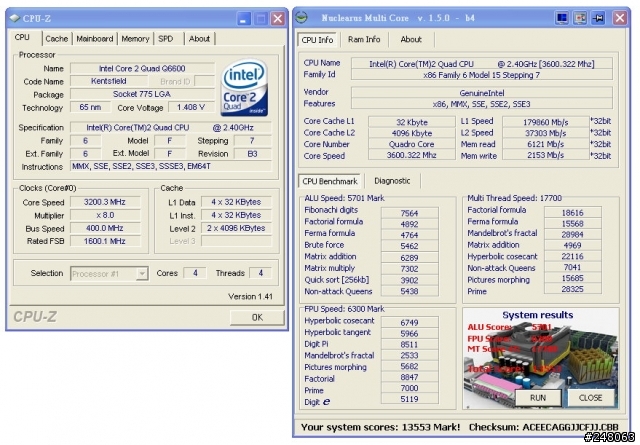Switch to the Diagnostic sub-tab
The width and height of the screenshot is (640, 445).
click(392, 181)
